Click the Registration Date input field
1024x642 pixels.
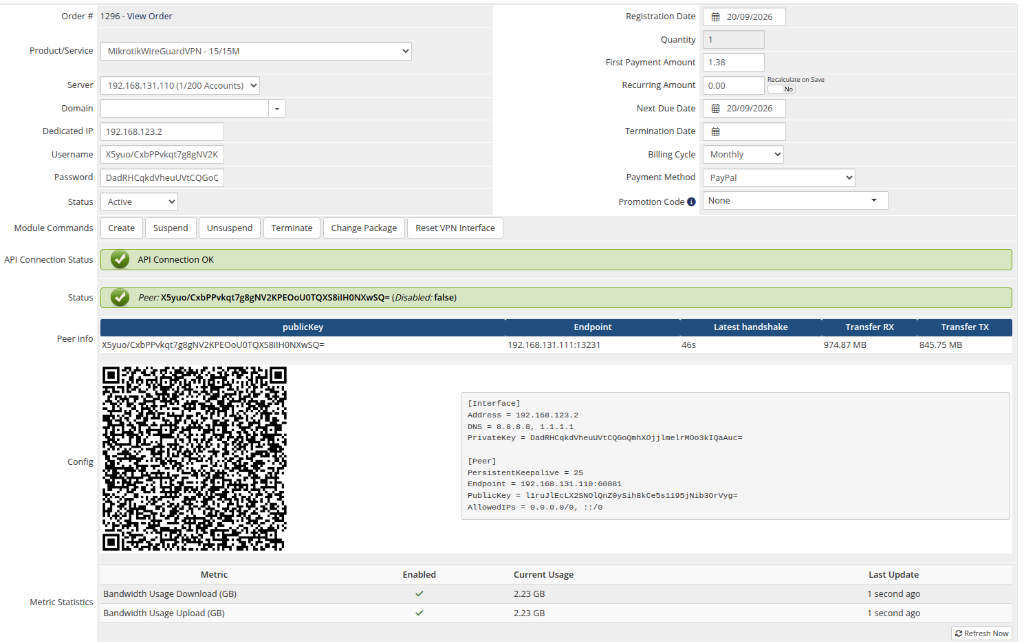pos(744,17)
